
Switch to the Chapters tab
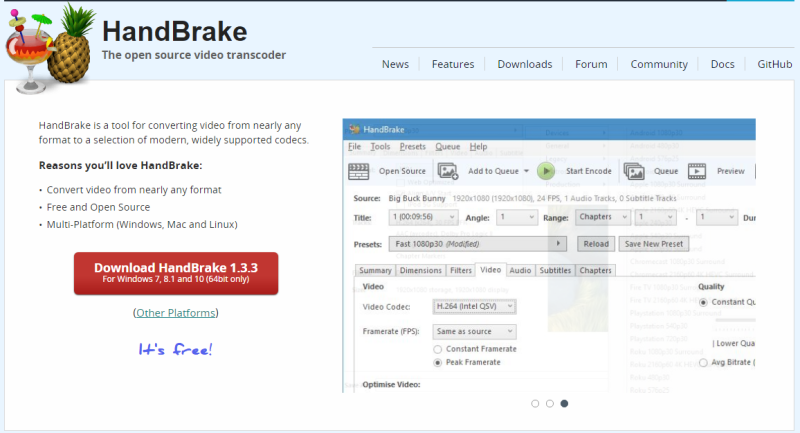pyautogui.click(x=595, y=271)
